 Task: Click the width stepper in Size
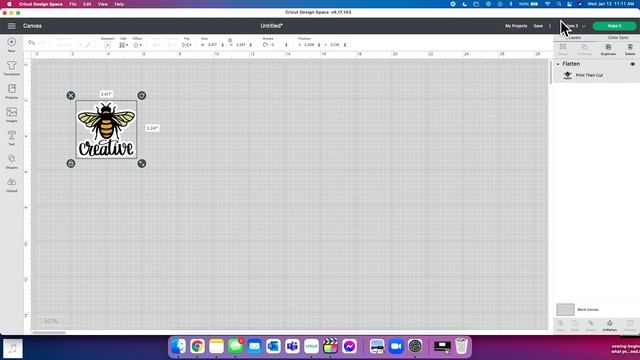[222, 45]
